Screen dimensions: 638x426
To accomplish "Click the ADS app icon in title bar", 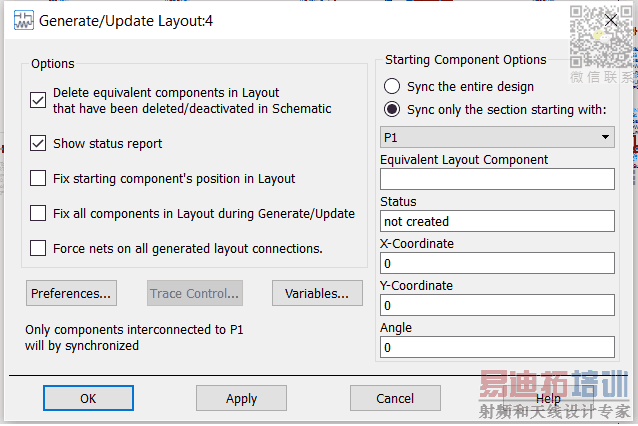I will [19, 19].
